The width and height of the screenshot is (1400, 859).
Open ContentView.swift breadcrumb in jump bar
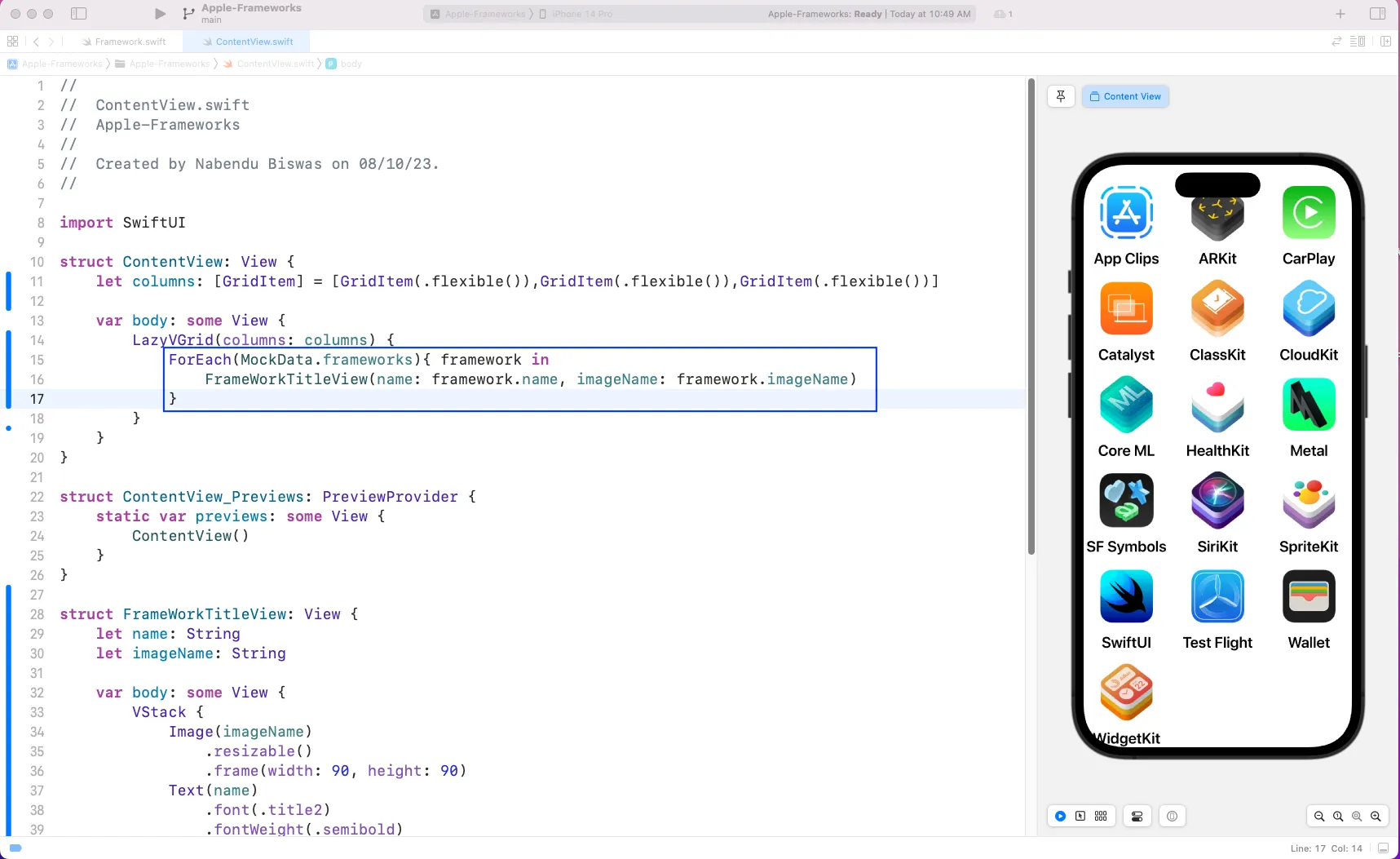pyautogui.click(x=269, y=64)
